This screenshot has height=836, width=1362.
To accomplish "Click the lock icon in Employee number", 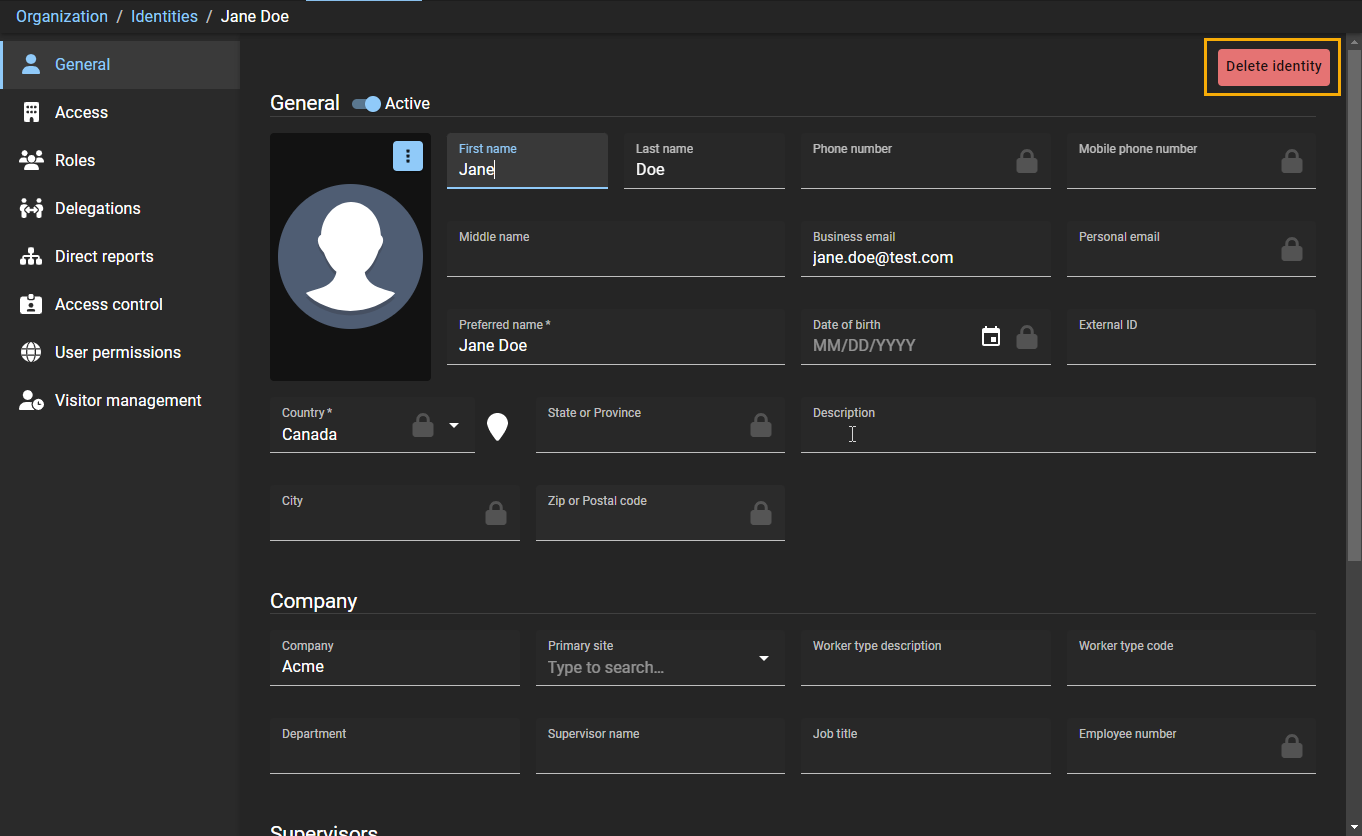I will (x=1292, y=746).
